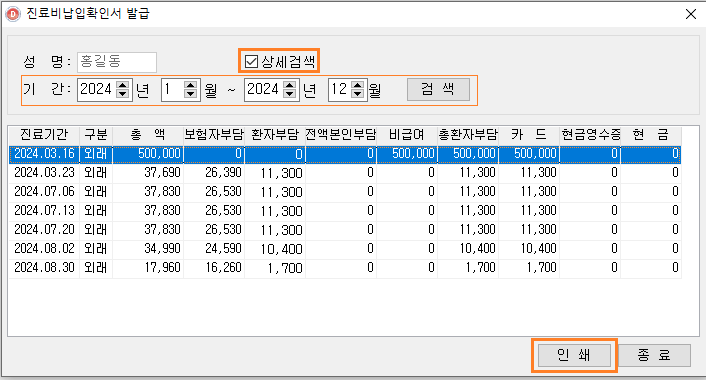This screenshot has height=380, width=706.
Task: Sort by the 진료기간 column header
Action: point(44,135)
